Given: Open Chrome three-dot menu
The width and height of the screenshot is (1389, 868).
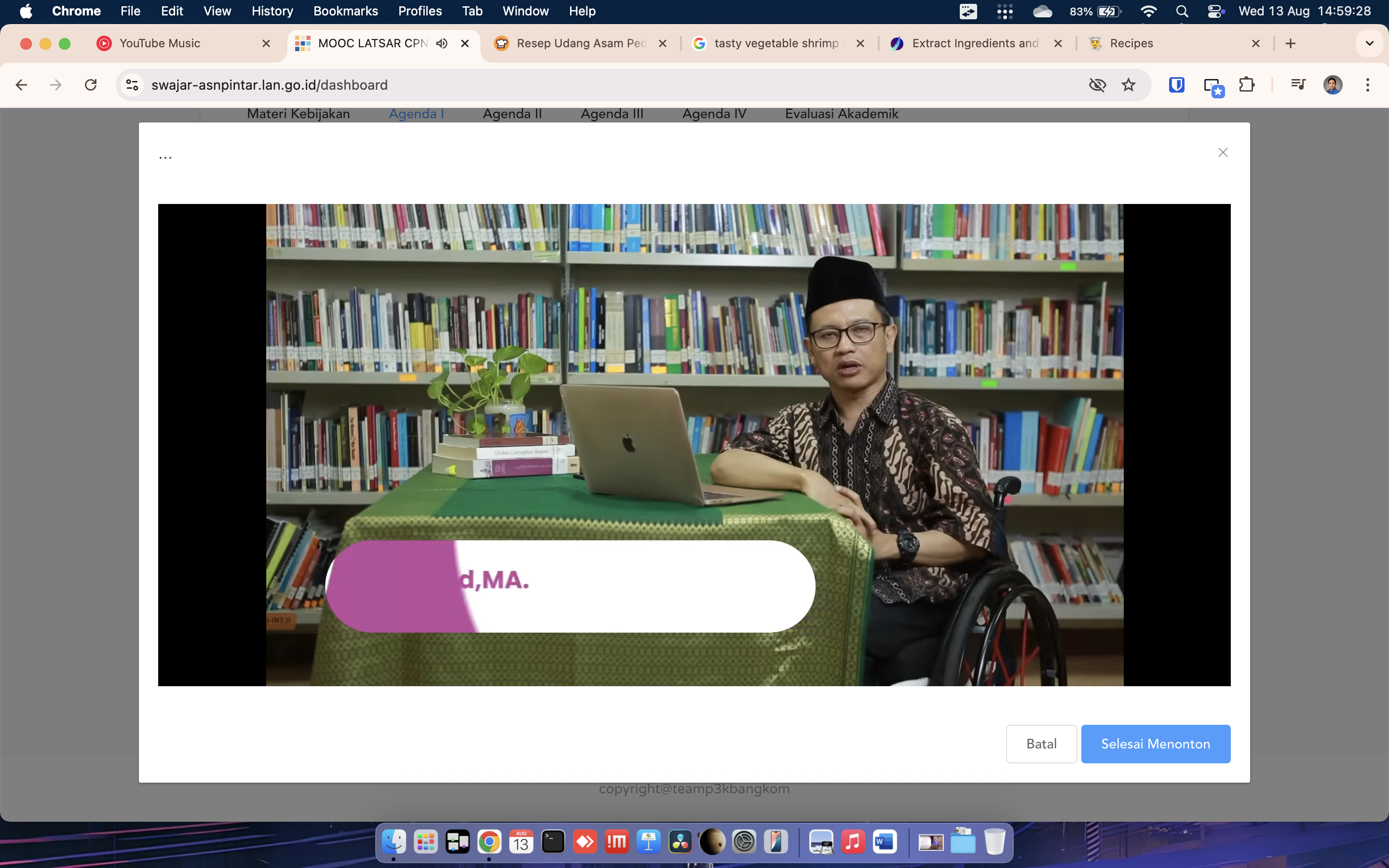Looking at the screenshot, I should 1368,85.
